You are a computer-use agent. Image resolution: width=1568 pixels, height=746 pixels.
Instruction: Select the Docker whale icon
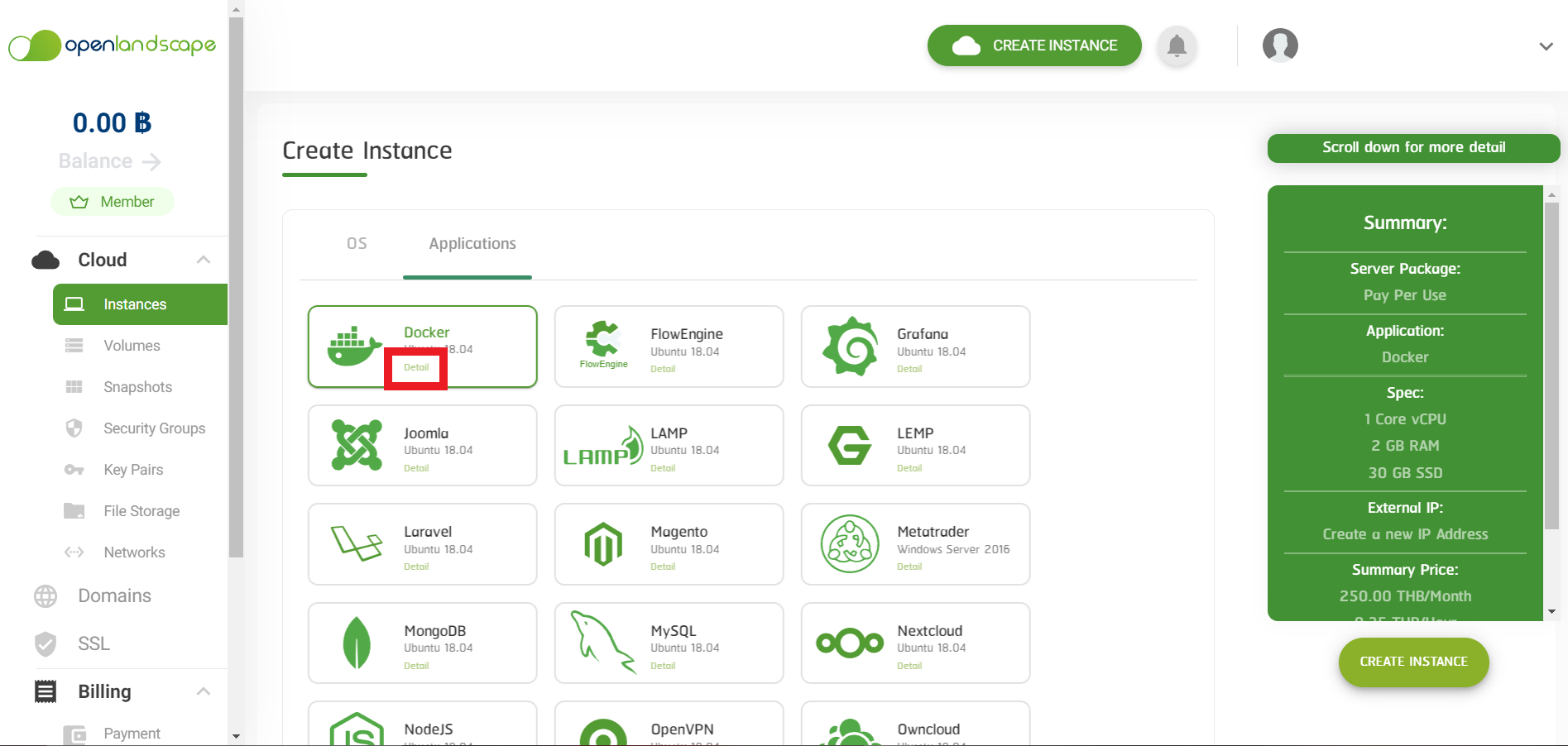pos(354,347)
